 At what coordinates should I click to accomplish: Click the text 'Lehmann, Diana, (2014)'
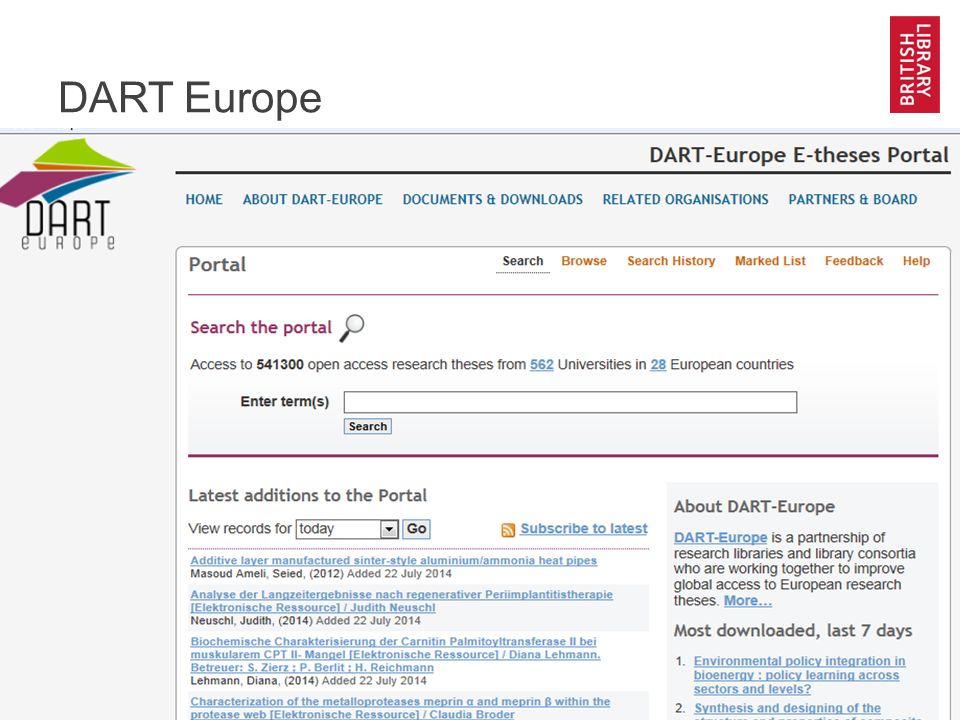coord(254,681)
